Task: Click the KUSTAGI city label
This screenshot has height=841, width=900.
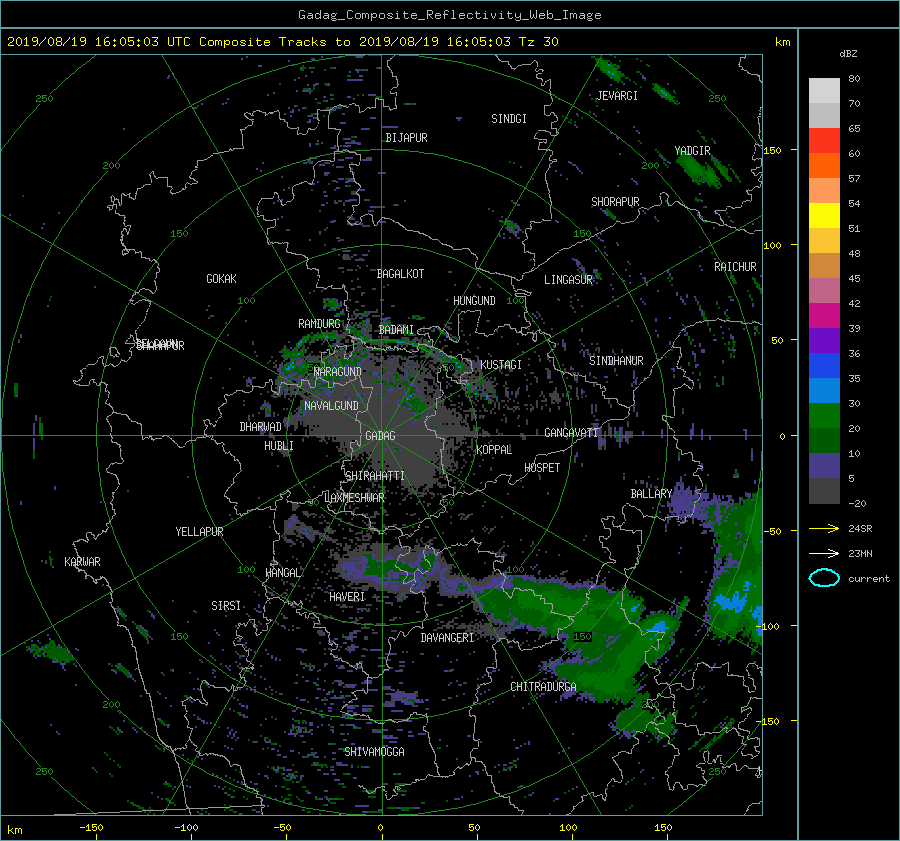Action: pyautogui.click(x=501, y=365)
